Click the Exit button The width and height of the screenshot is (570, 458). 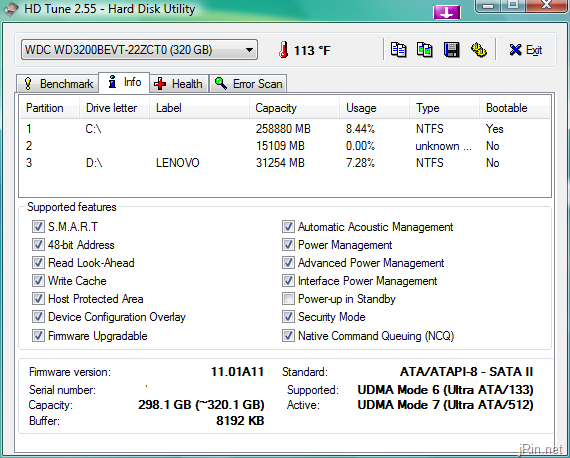tap(526, 50)
